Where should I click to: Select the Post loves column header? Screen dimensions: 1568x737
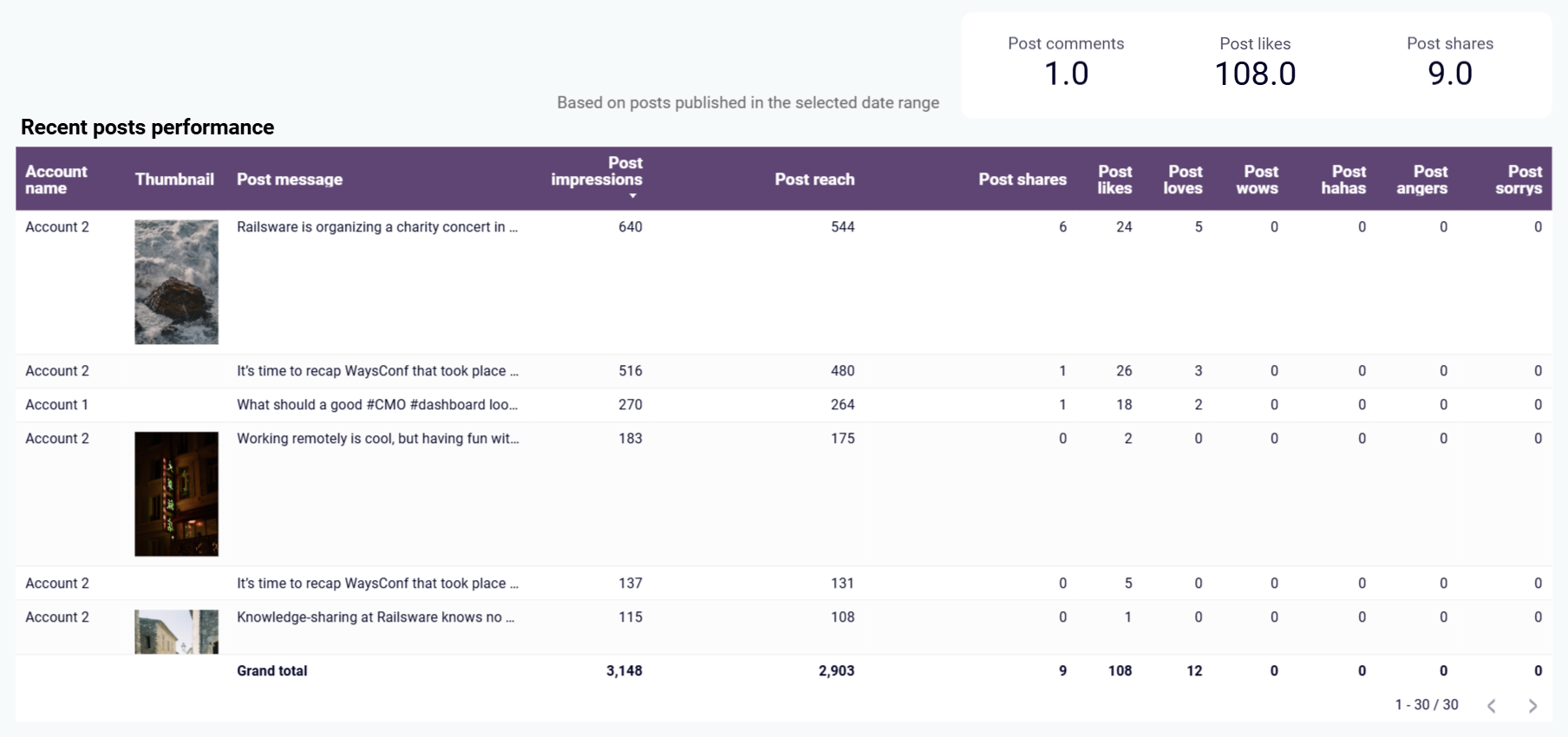coord(1183,179)
